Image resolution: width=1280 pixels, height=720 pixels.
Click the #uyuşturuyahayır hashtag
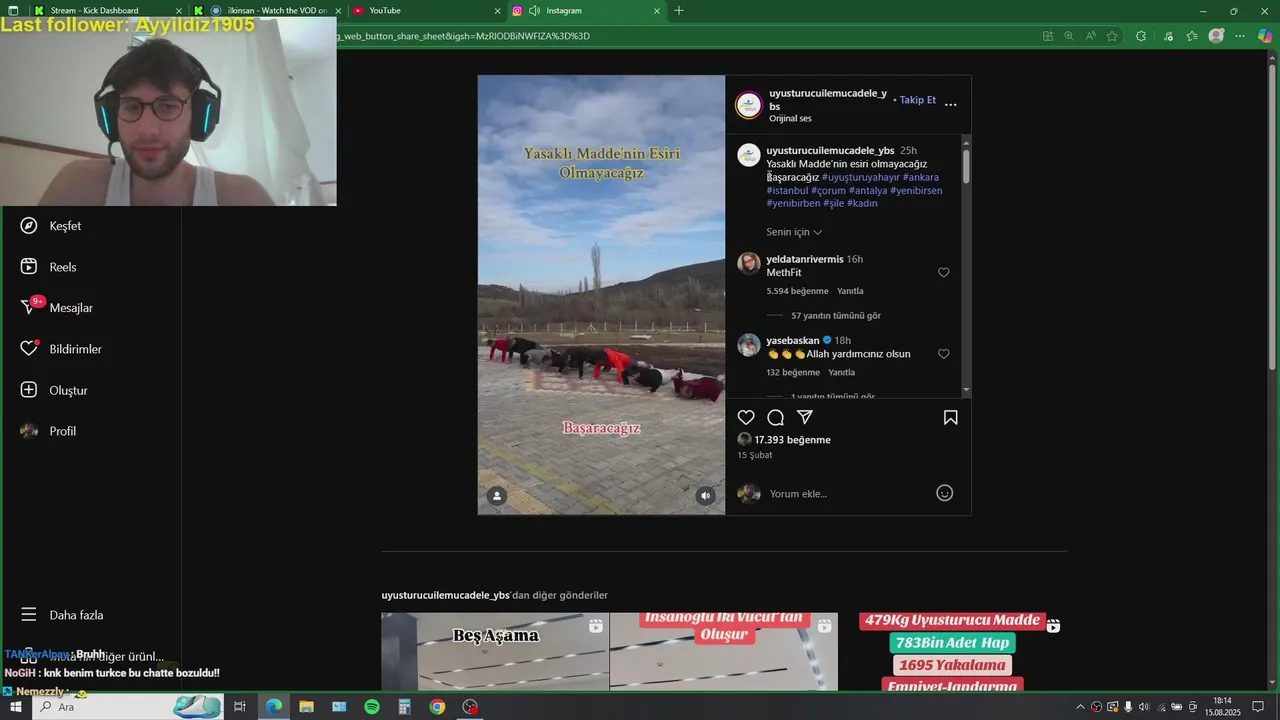pos(860,177)
